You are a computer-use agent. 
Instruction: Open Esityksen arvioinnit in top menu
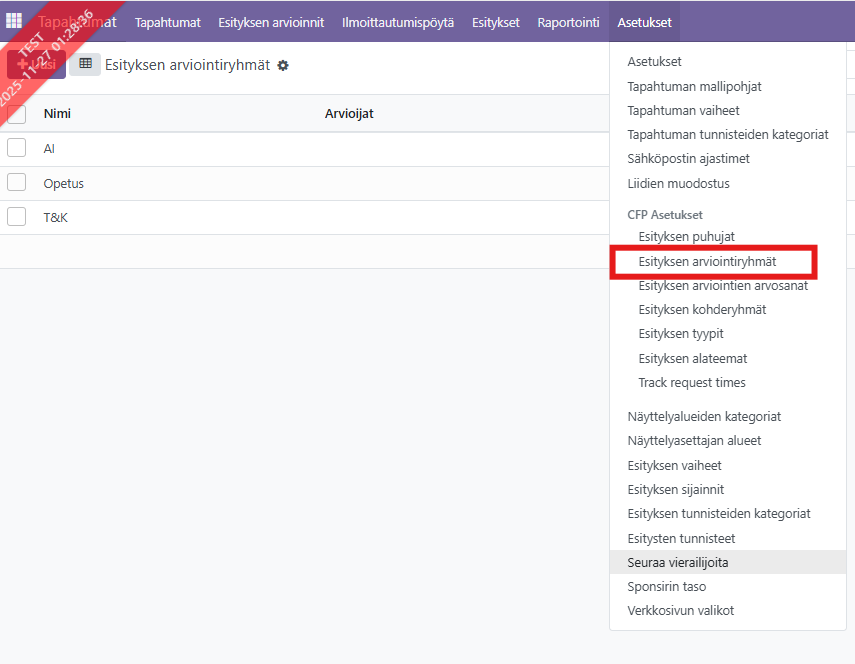click(x=271, y=22)
